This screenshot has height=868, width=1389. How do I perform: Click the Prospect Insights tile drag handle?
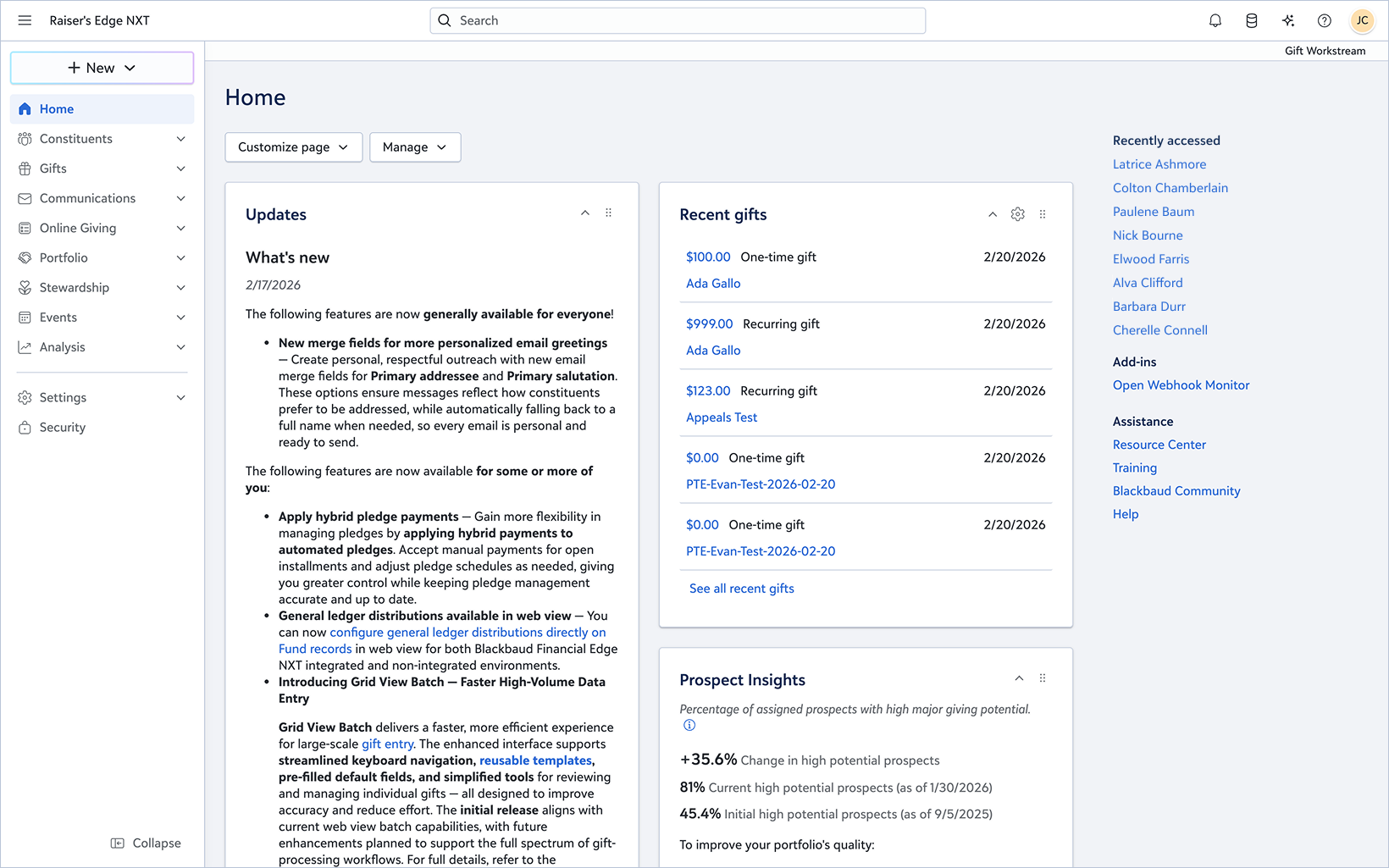click(1043, 678)
